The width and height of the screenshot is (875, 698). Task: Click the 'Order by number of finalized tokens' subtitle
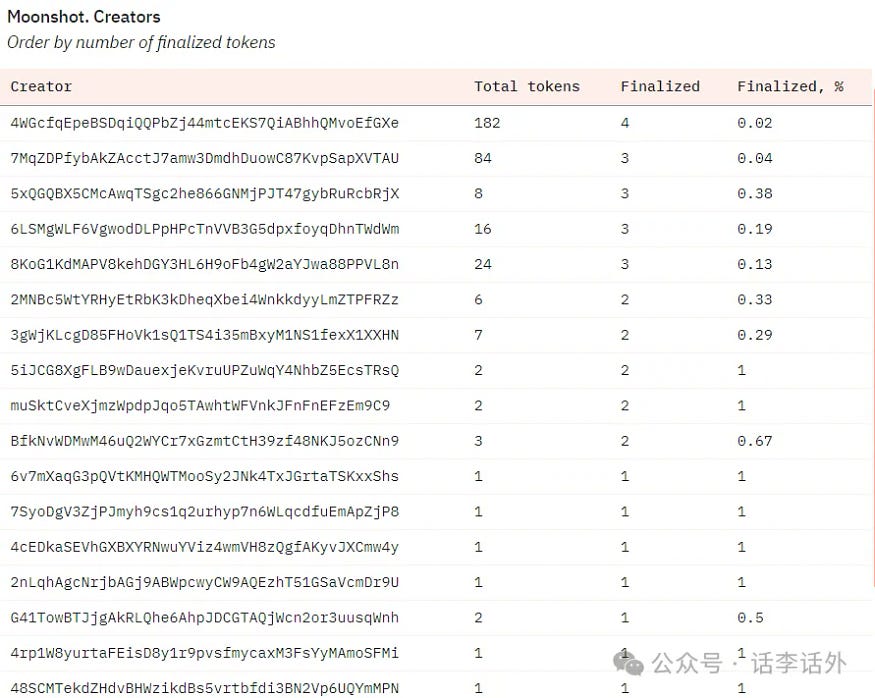click(141, 43)
